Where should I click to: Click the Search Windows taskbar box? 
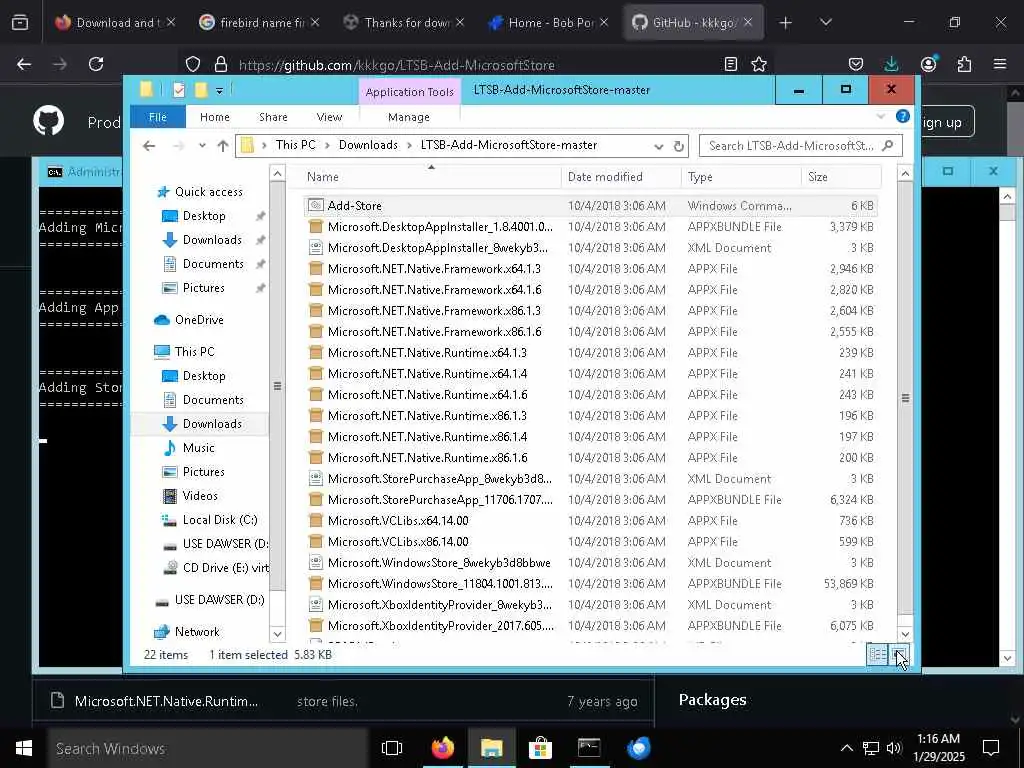pos(208,748)
